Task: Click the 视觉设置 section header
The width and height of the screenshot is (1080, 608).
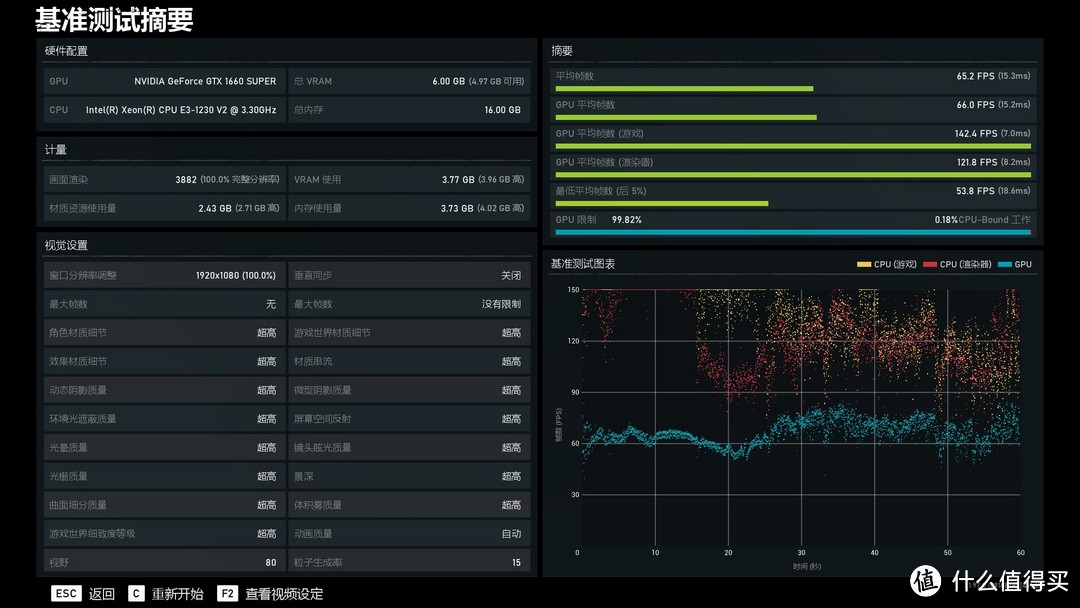Action: (66, 245)
